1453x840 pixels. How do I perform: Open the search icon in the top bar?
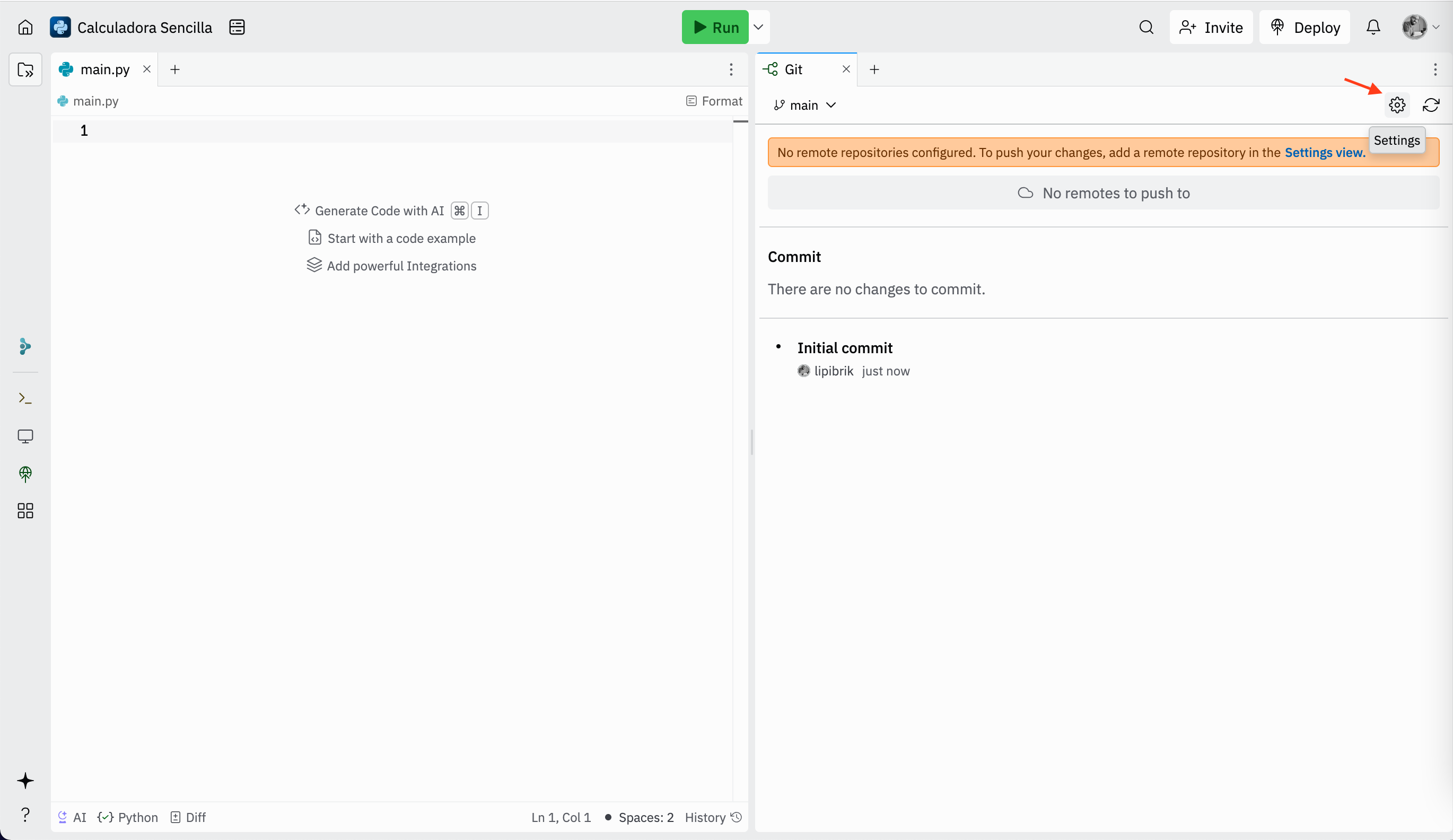(x=1146, y=27)
